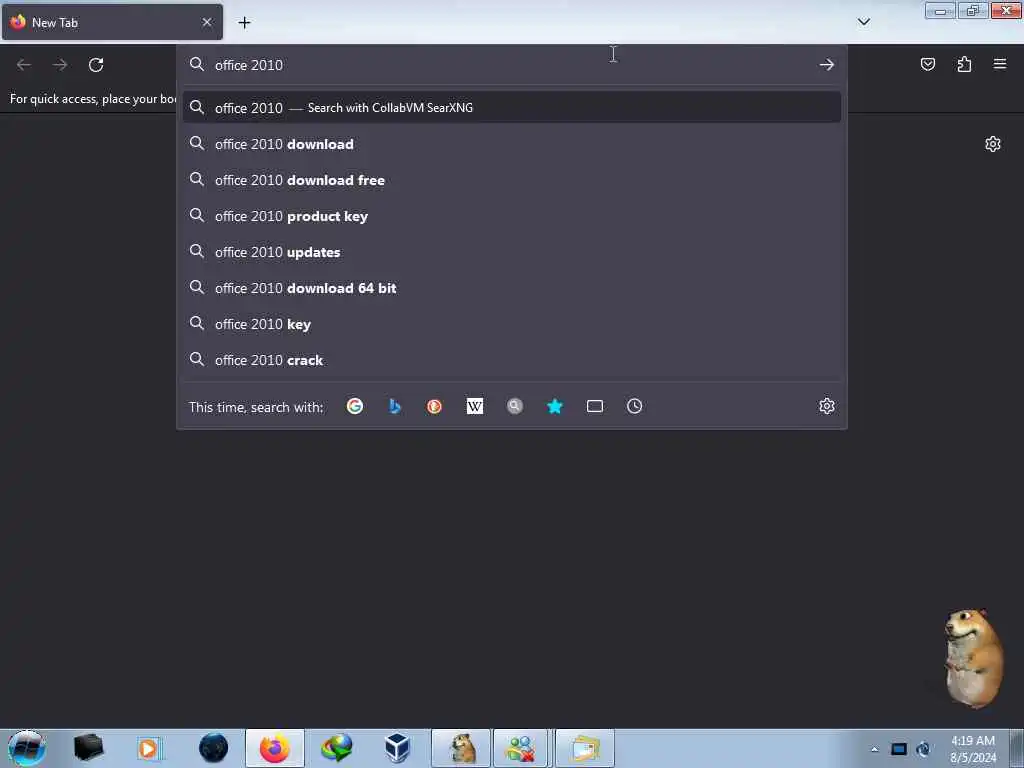Image resolution: width=1024 pixels, height=768 pixels.
Task: Select suggestion office 2010 download 64 bit
Action: click(511, 288)
